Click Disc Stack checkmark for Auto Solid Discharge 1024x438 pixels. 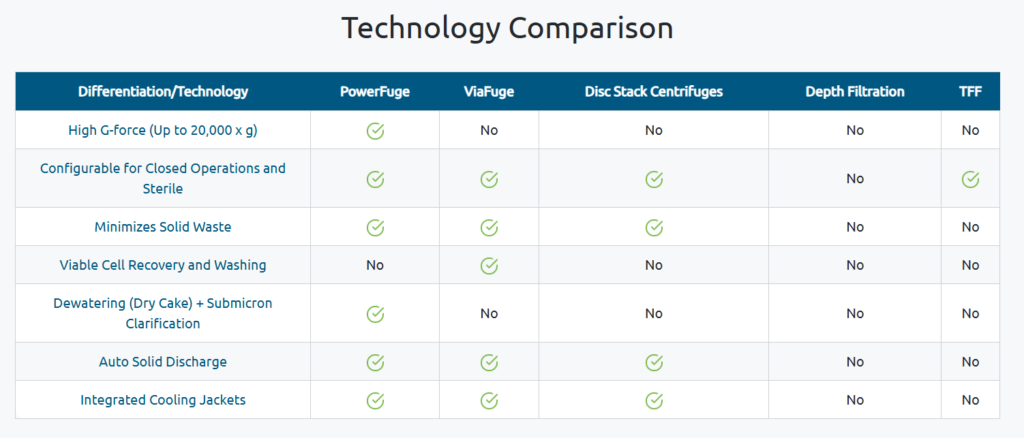654,362
